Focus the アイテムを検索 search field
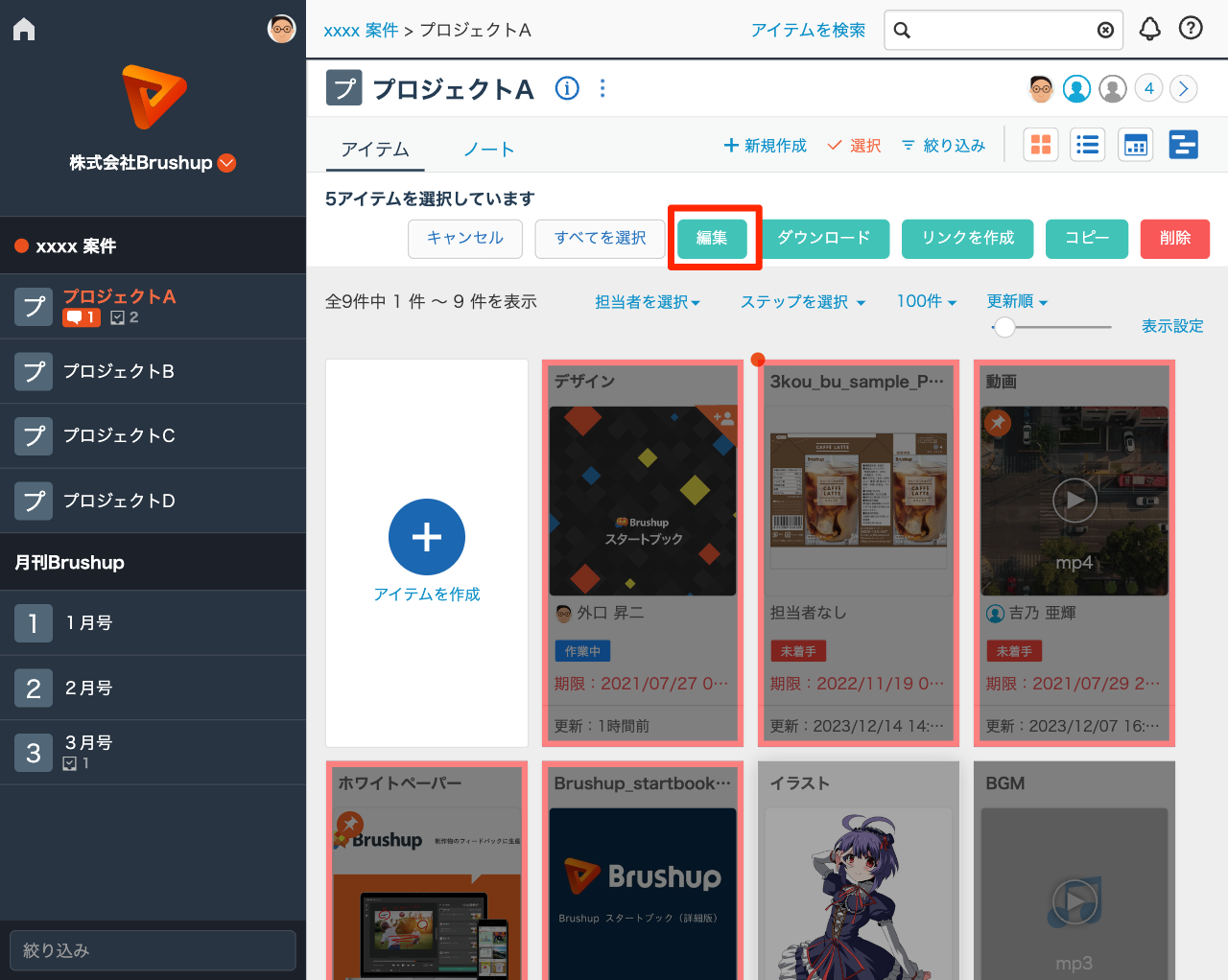This screenshot has width=1228, height=980. click(1004, 30)
